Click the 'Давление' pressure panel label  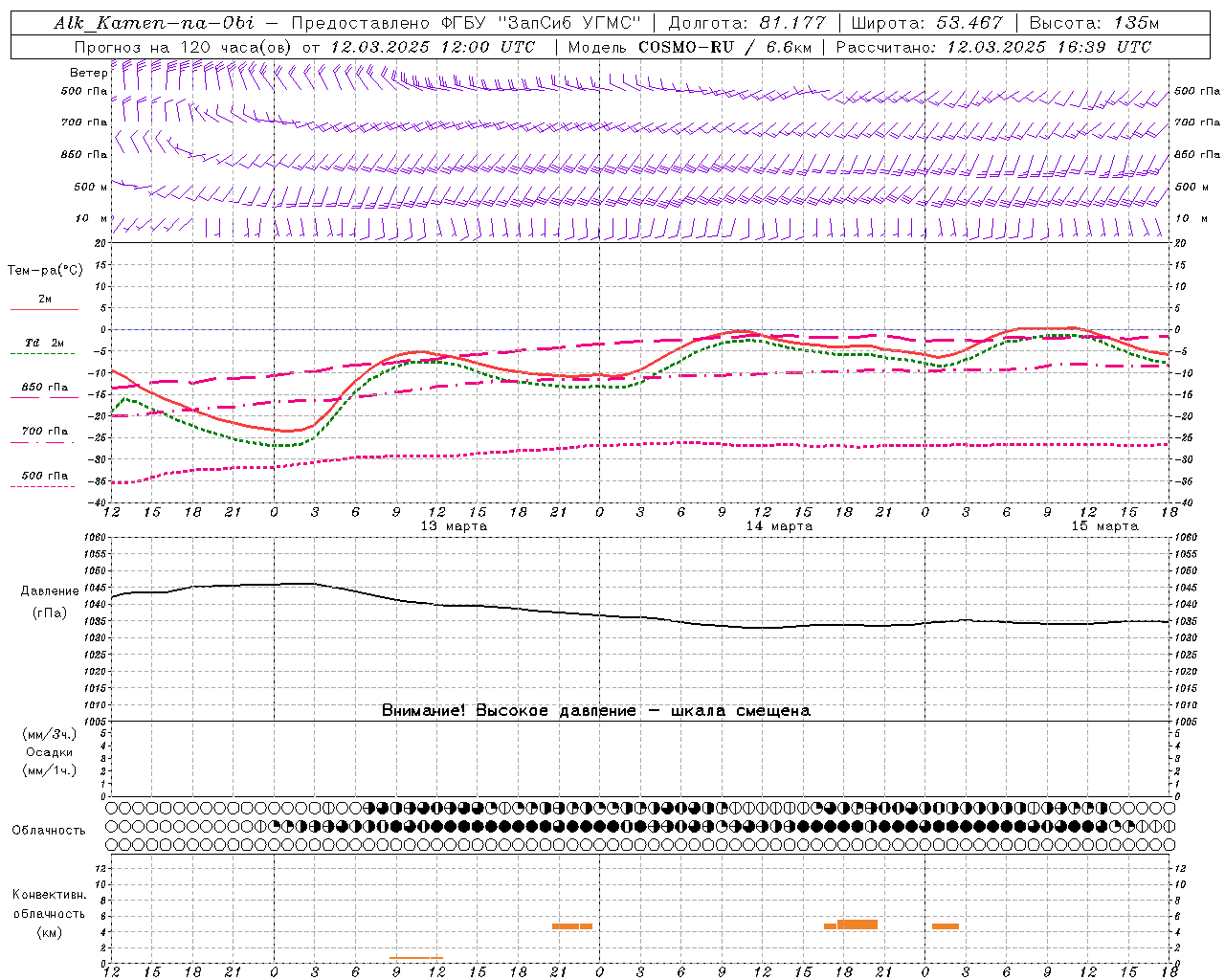(50, 591)
